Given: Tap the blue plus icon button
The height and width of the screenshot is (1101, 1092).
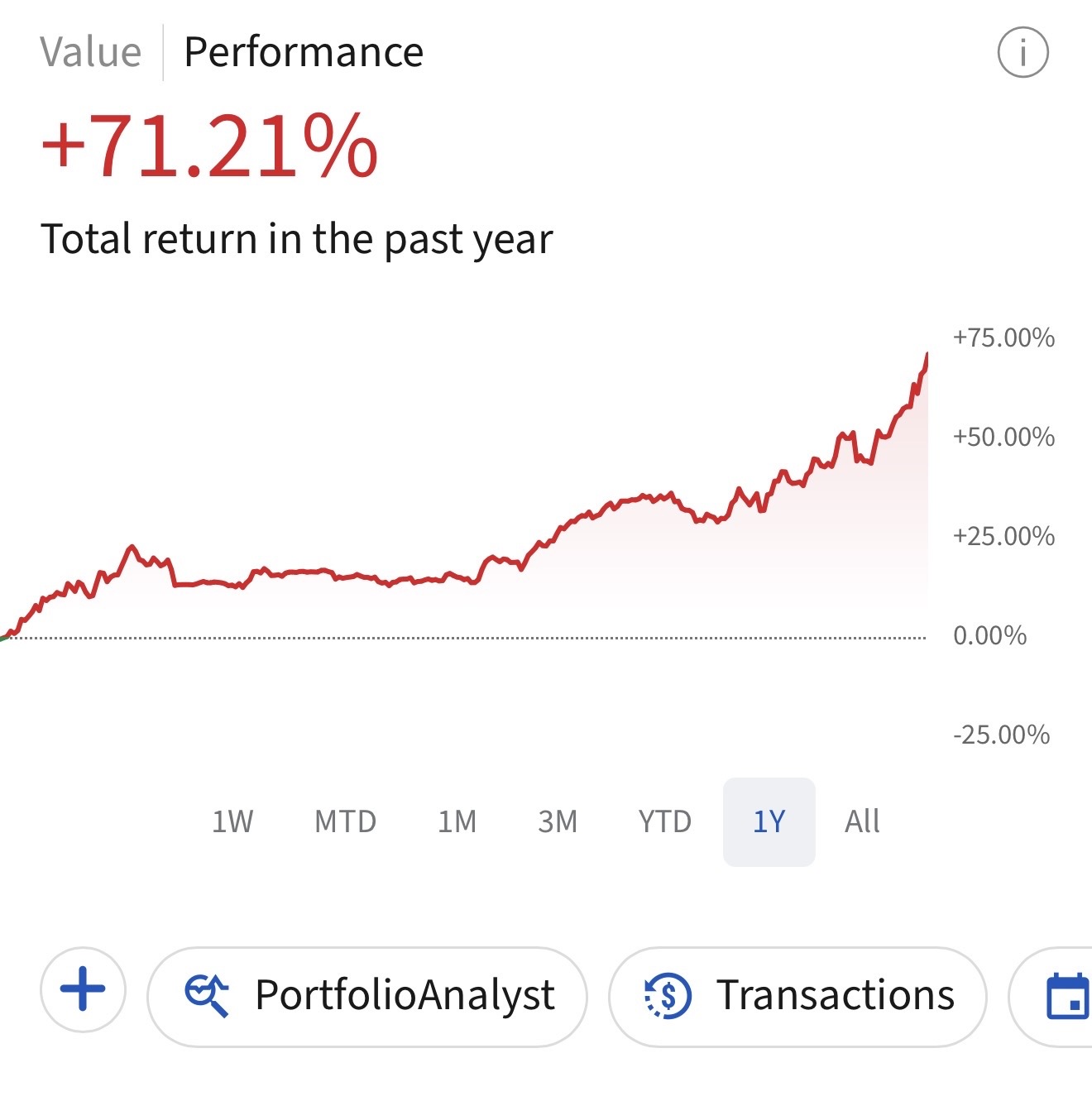Looking at the screenshot, I should (83, 989).
